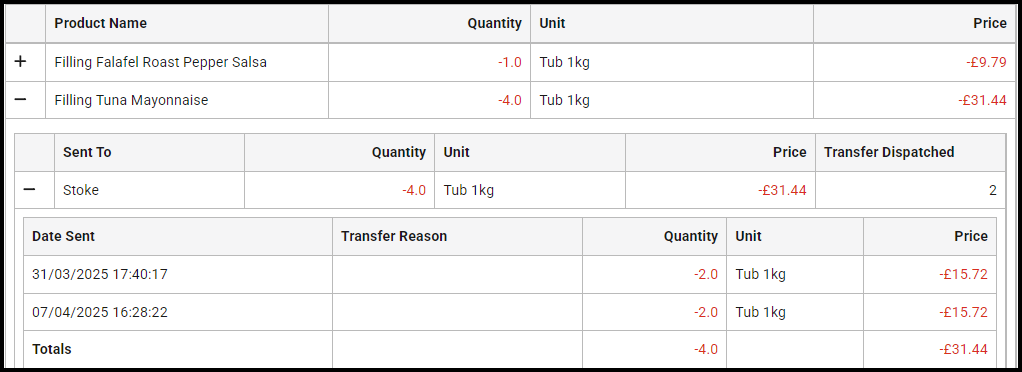1022x372 pixels.
Task: Expand the Filling Falafel Roast Pepper Salsa row
Action: coord(21,62)
